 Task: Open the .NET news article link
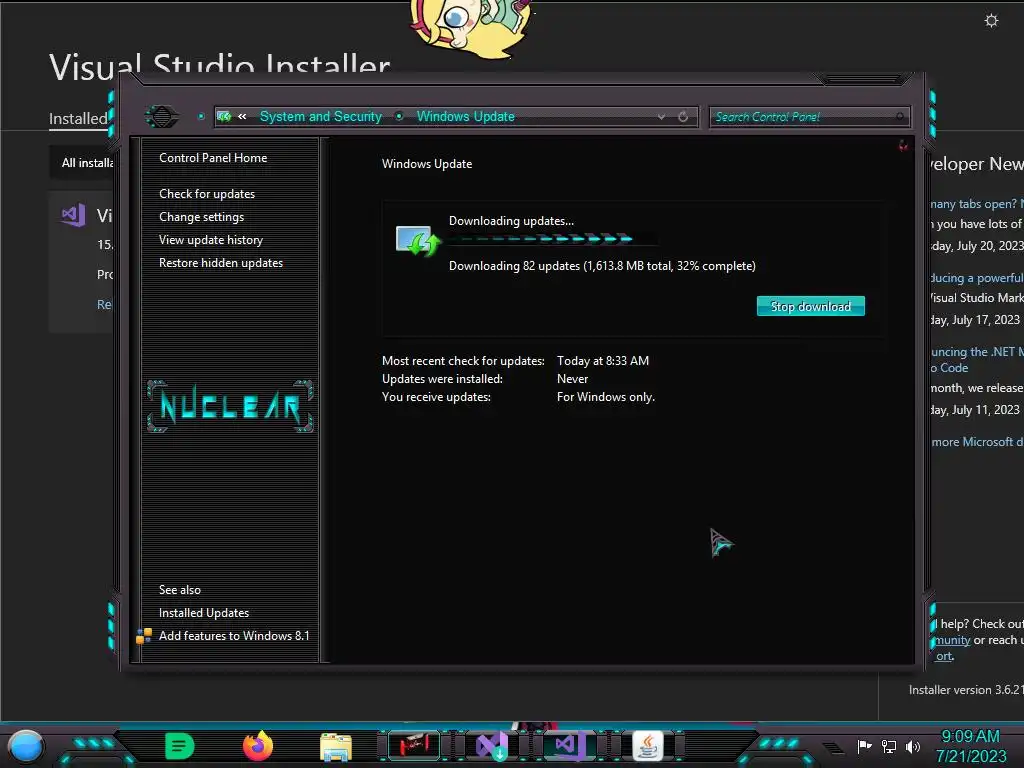coord(977,360)
